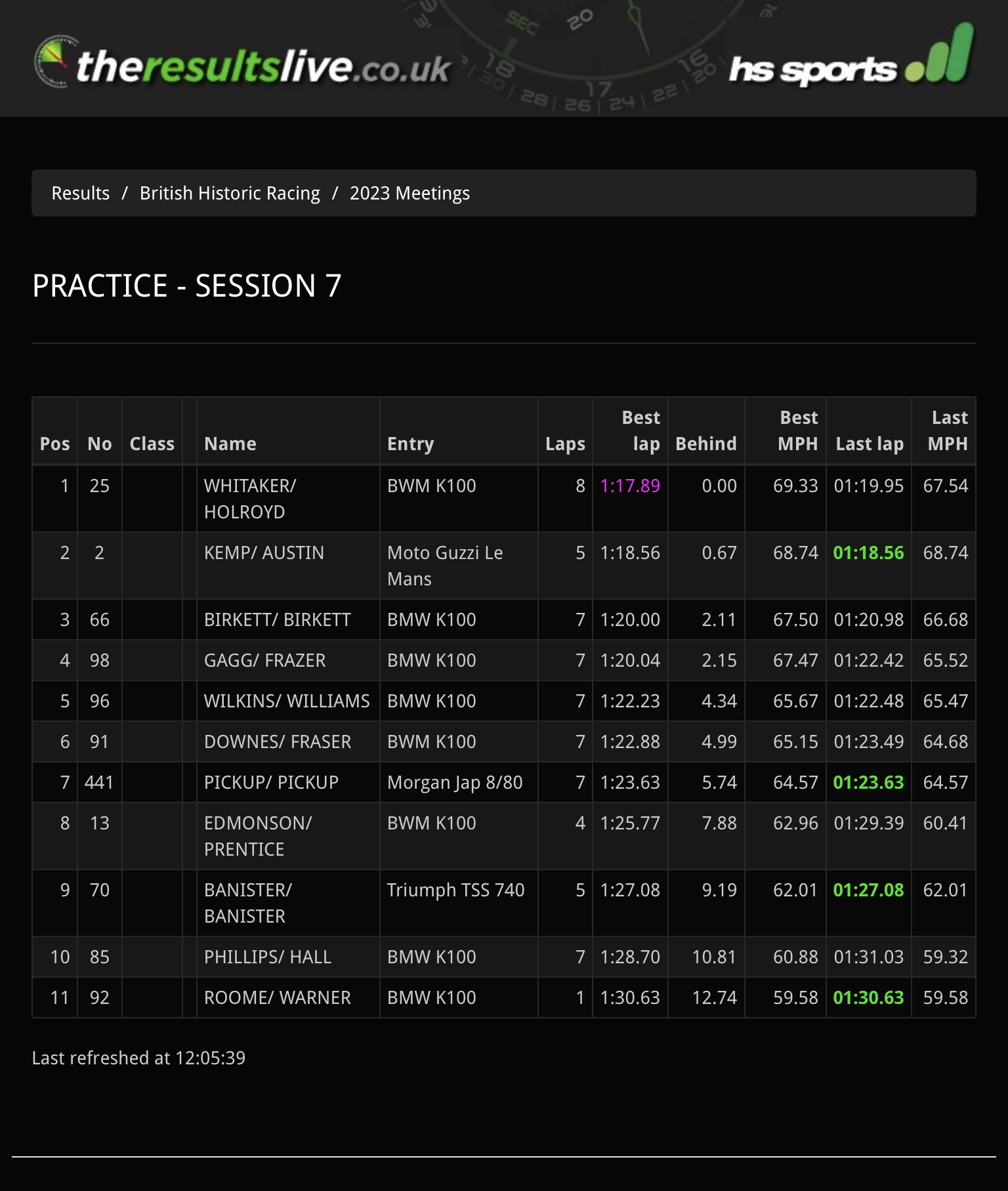Open the Results breadcrumb link
The image size is (1008, 1191).
pyautogui.click(x=81, y=193)
